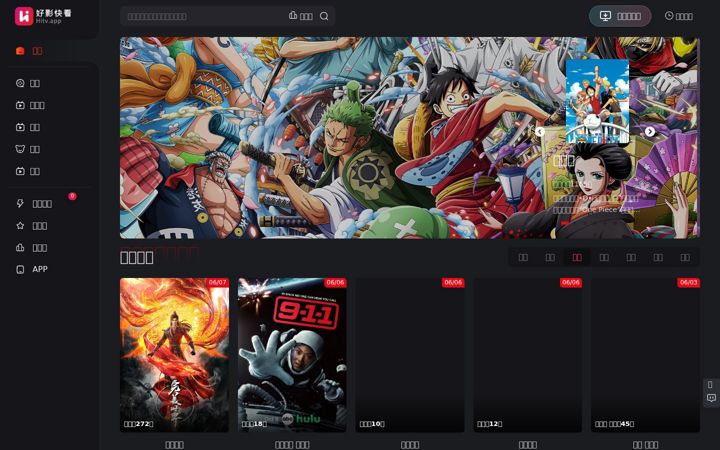The image size is (720, 450).
Task: Click the large One Piece banner image
Action: click(410, 138)
